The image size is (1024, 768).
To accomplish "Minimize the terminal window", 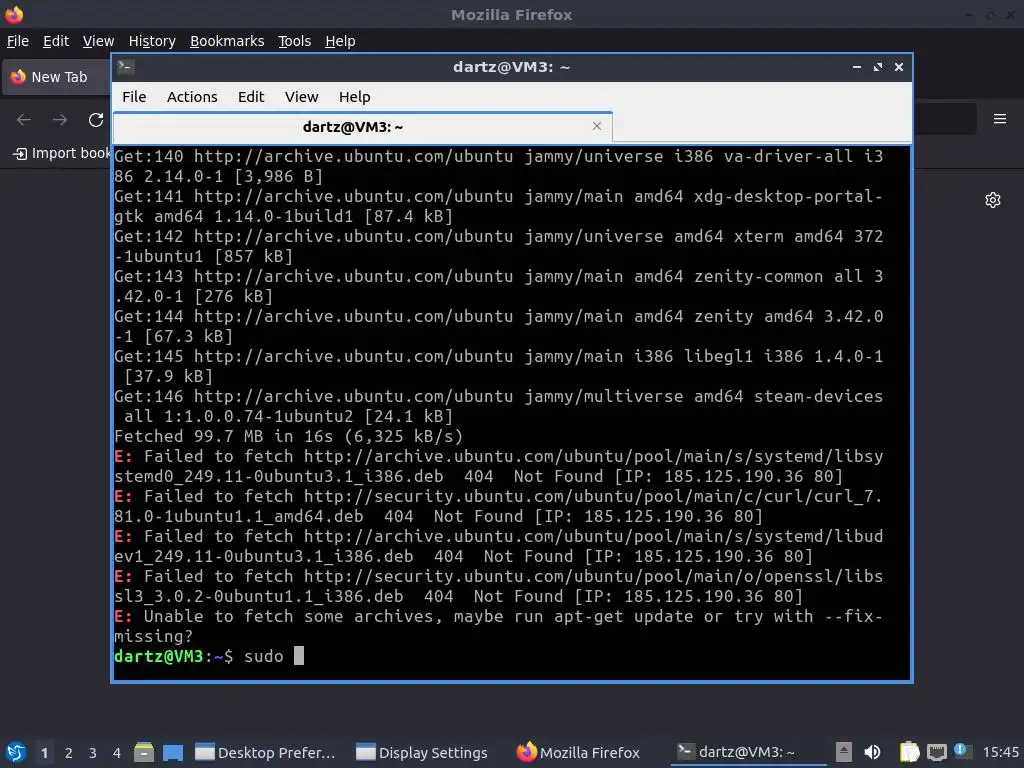I will [856, 67].
